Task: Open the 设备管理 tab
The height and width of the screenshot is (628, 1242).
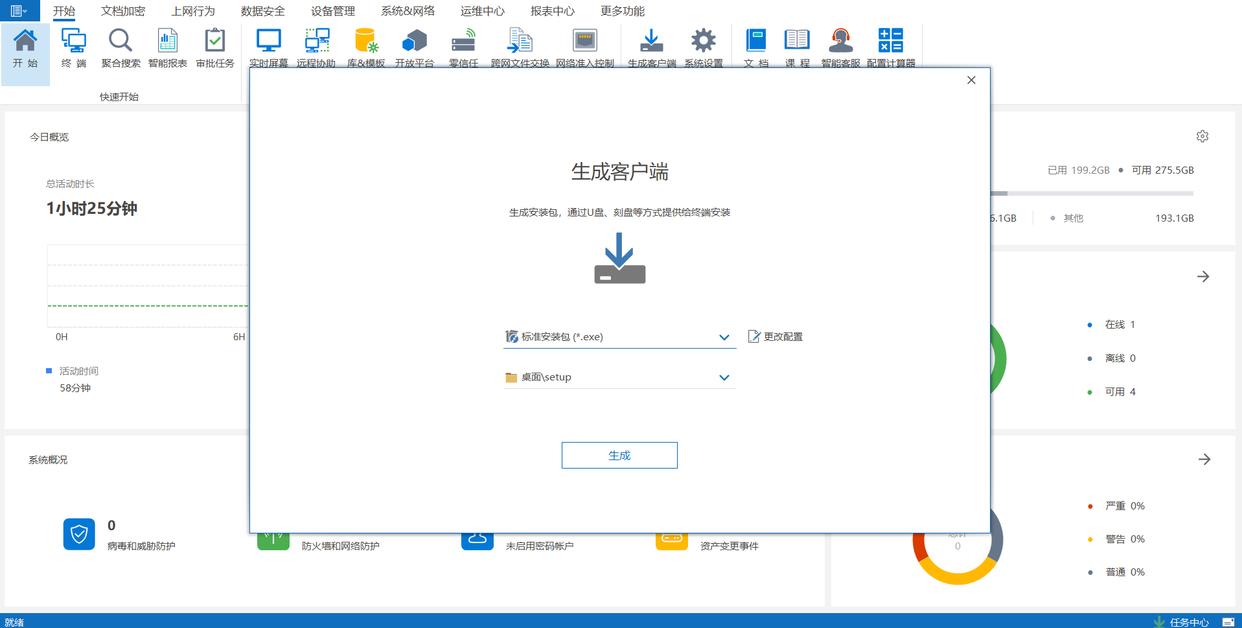Action: pos(333,11)
